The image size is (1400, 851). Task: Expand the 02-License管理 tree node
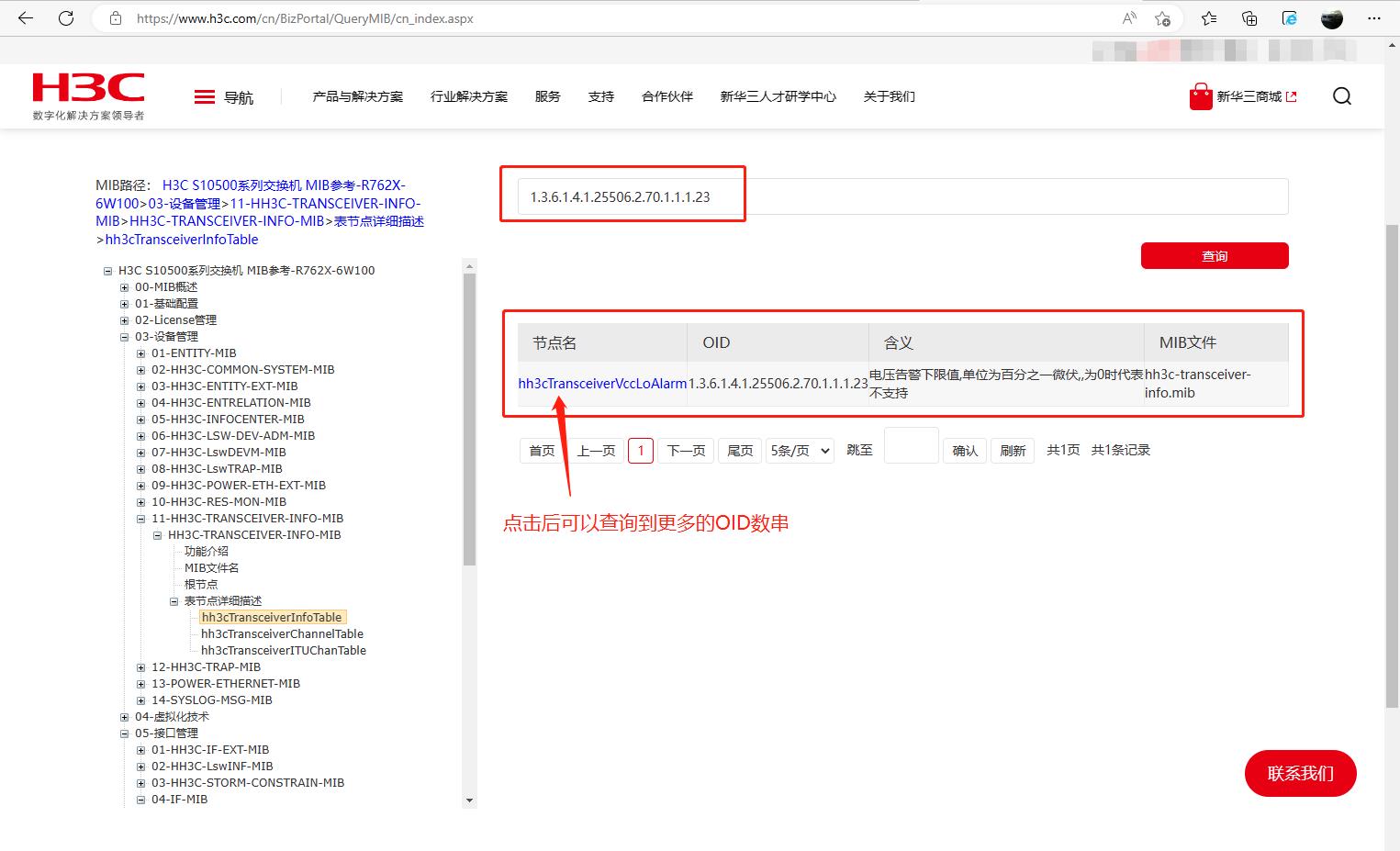125,320
